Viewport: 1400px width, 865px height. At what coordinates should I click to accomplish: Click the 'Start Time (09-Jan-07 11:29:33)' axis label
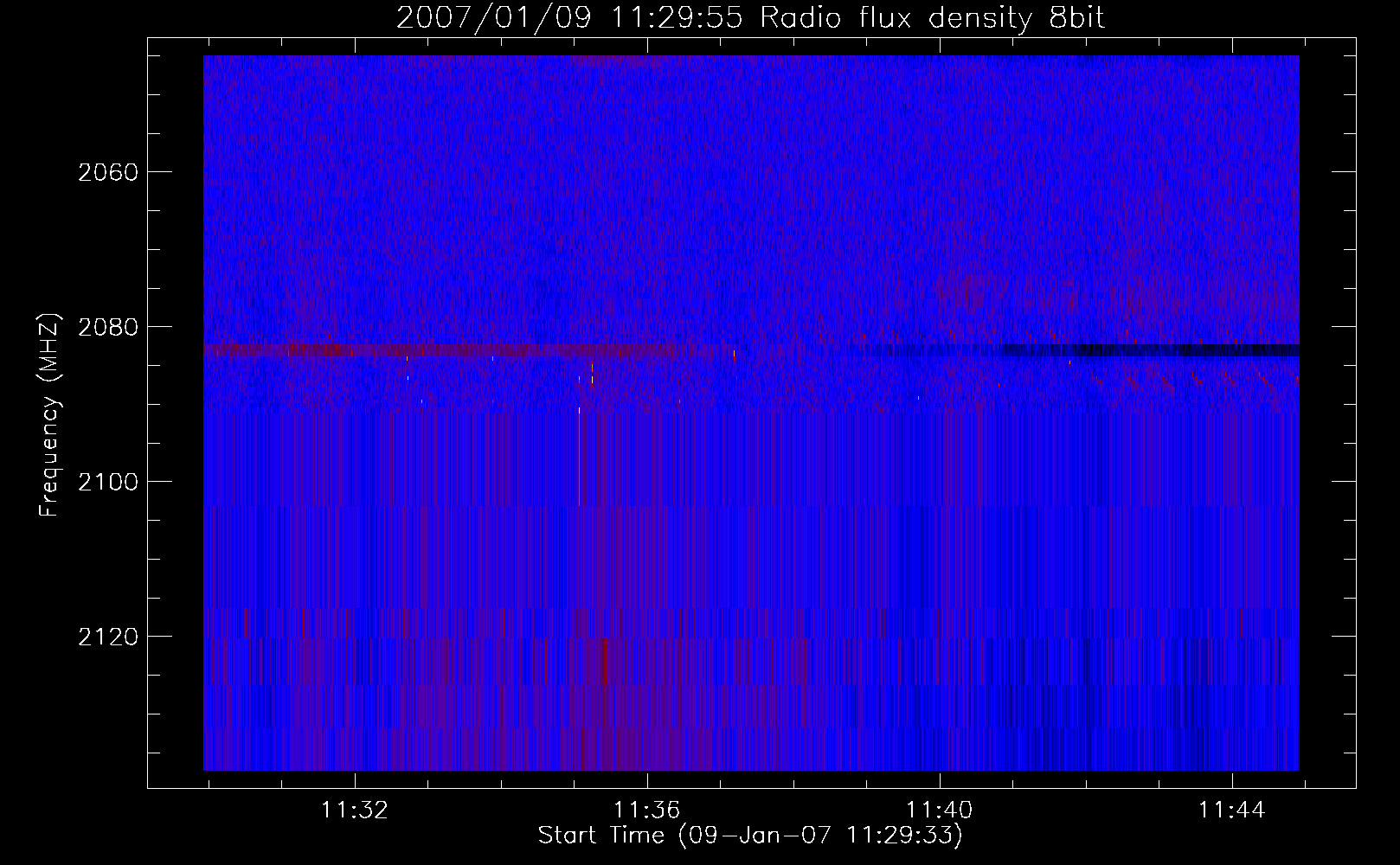click(750, 836)
